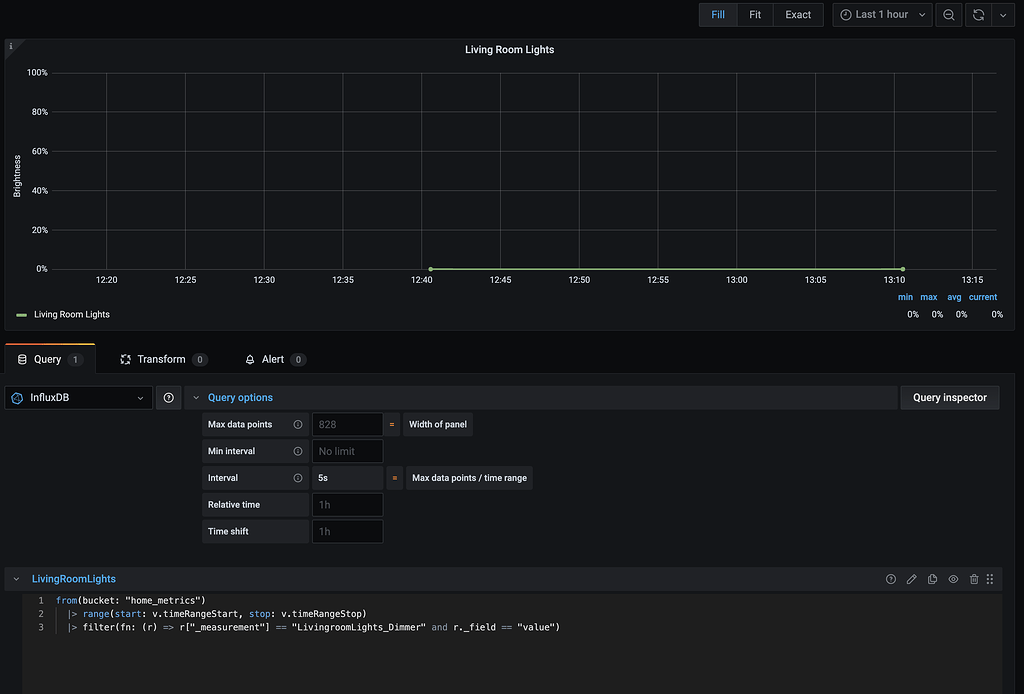Image resolution: width=1024 pixels, height=694 pixels.
Task: Switch to the Alert tab
Action: (274, 359)
